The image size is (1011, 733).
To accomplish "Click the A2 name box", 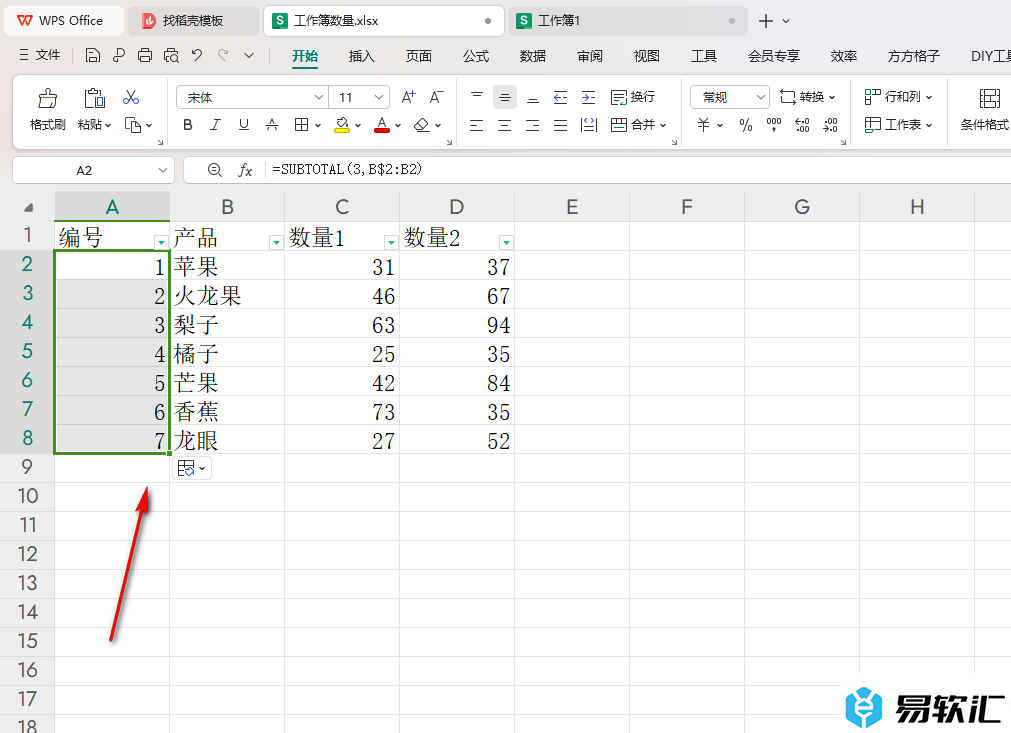I will (x=93, y=170).
